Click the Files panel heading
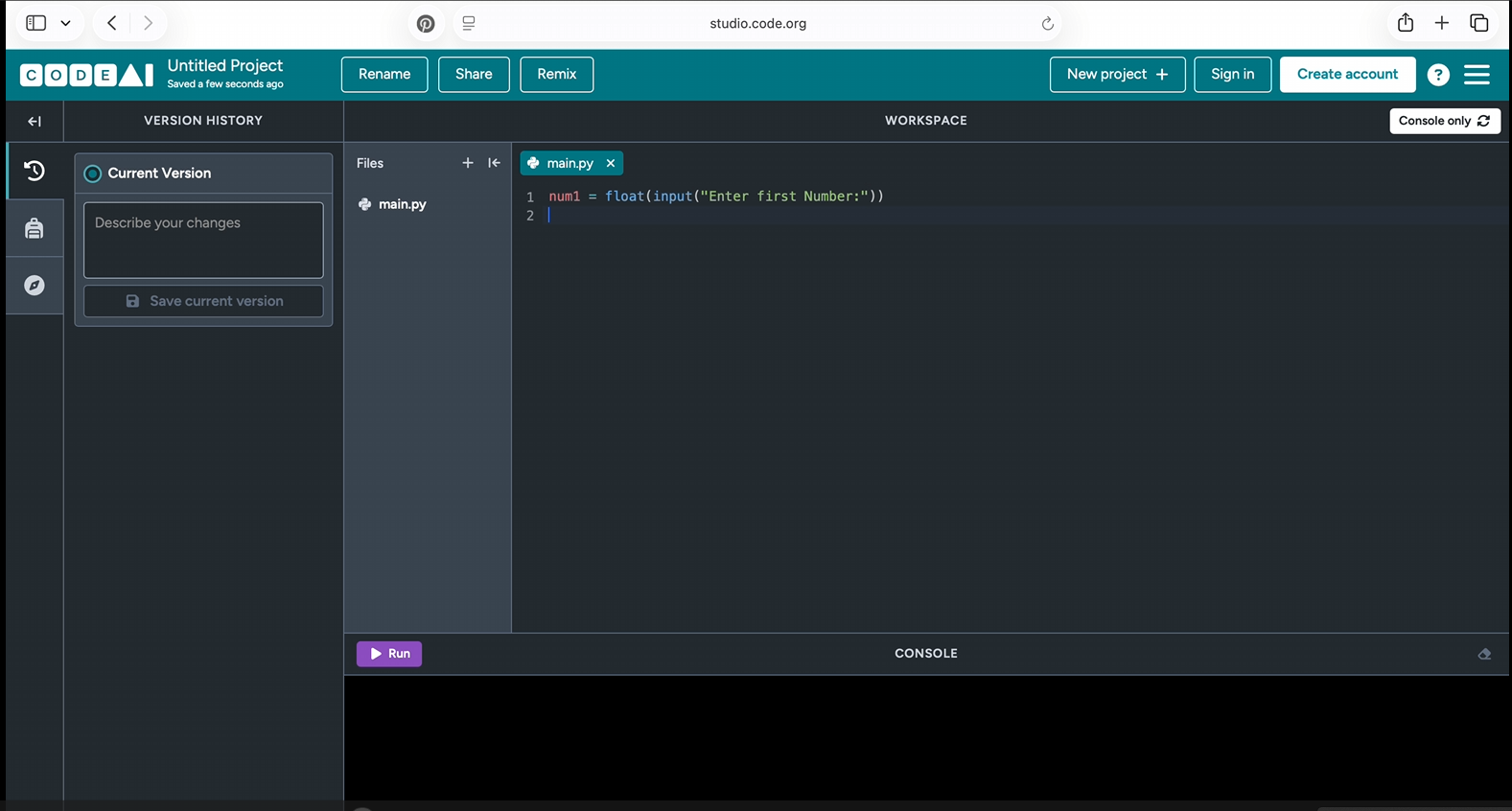Viewport: 1512px width, 811px height. (370, 163)
